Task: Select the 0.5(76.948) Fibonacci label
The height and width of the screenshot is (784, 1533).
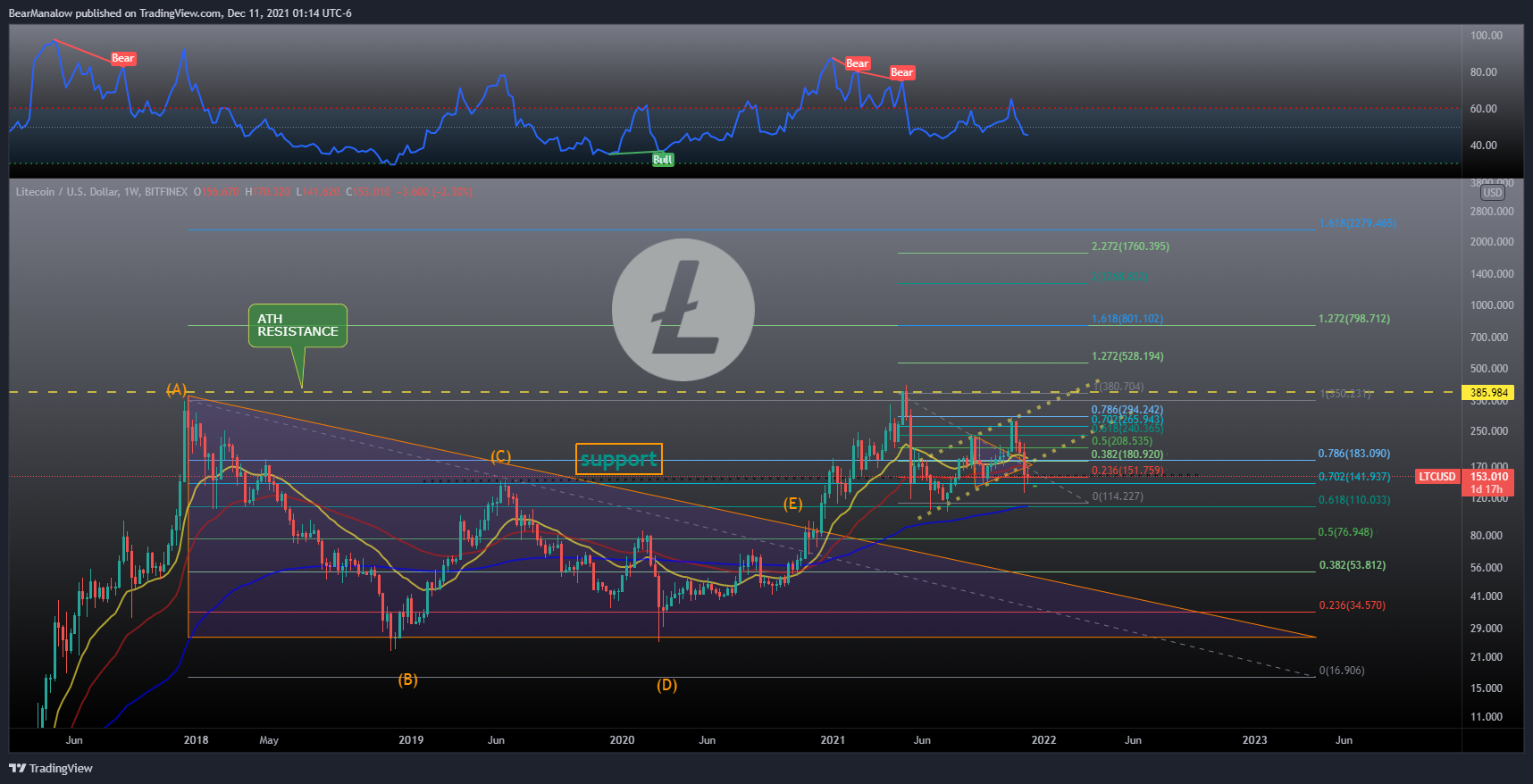Action: (x=1345, y=532)
